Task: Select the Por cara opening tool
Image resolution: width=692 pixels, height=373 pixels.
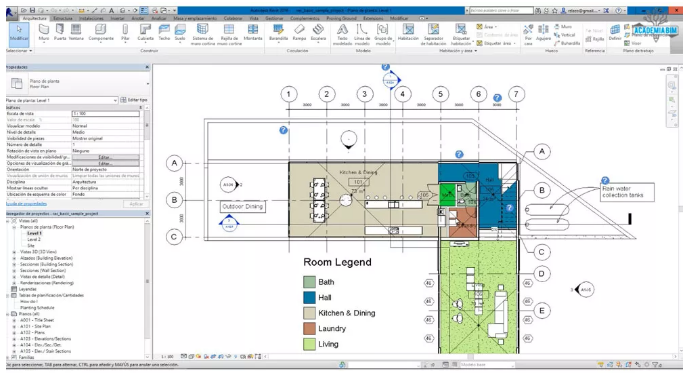Action: (x=528, y=34)
